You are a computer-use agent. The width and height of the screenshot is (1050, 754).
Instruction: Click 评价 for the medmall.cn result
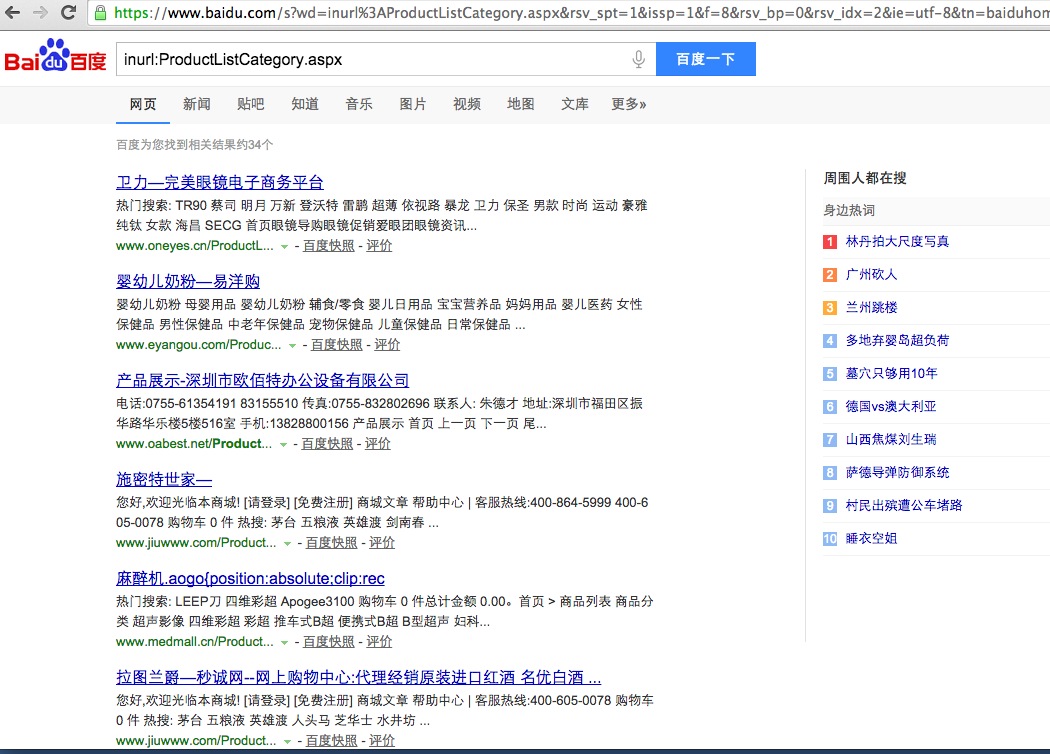379,642
